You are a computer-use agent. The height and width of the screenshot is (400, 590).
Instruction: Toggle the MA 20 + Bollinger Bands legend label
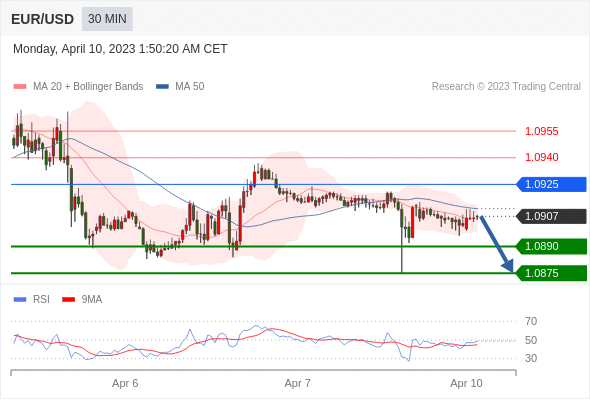(88, 87)
